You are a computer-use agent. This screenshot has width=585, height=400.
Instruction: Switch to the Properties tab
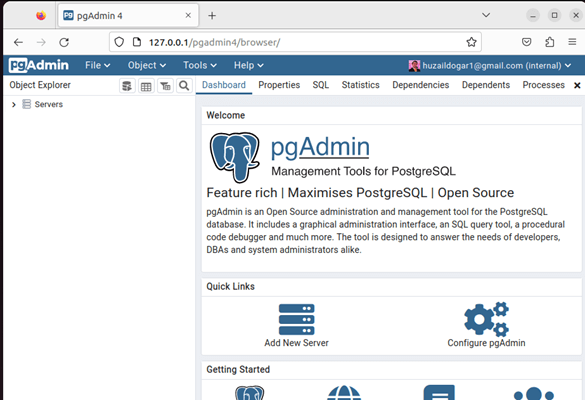coord(279,85)
